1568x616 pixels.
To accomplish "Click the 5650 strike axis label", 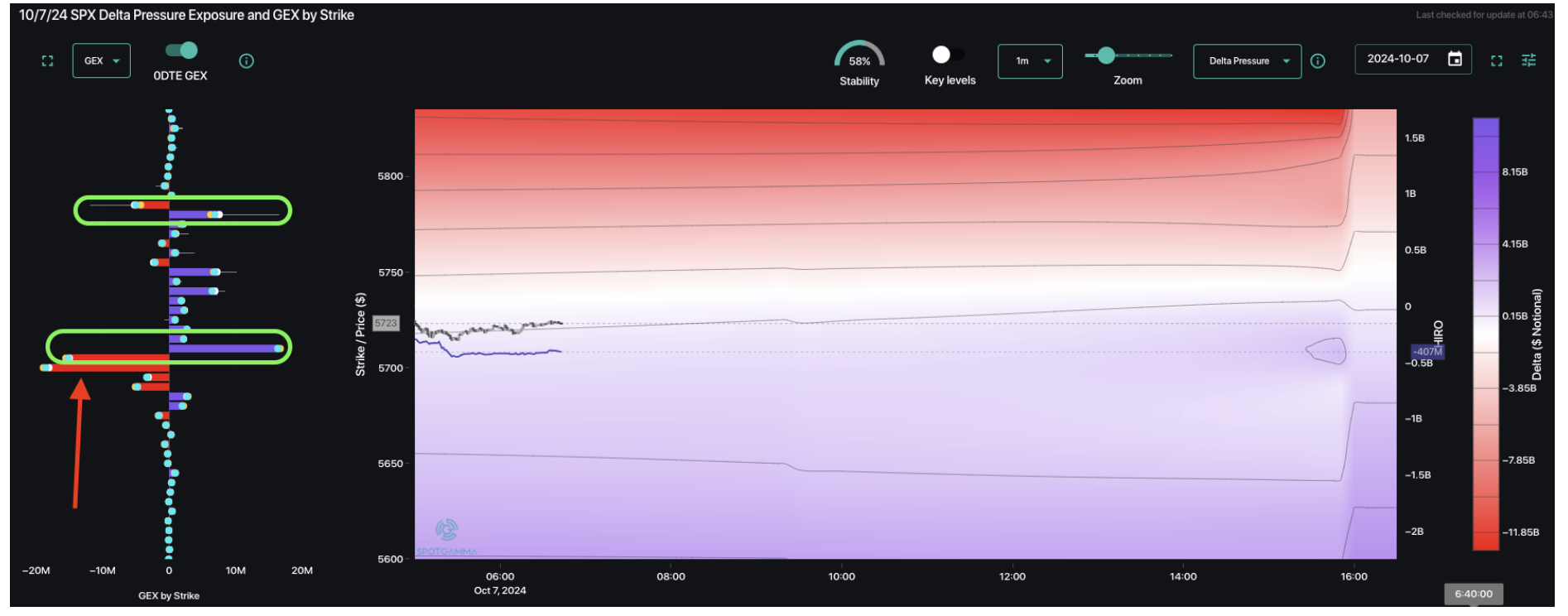I will point(390,464).
